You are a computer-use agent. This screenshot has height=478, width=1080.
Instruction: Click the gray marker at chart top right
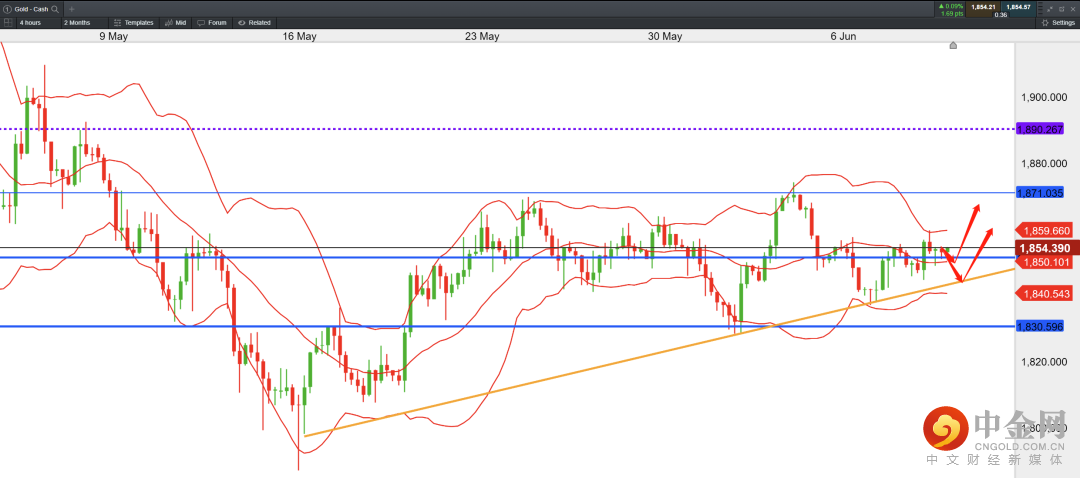click(953, 45)
